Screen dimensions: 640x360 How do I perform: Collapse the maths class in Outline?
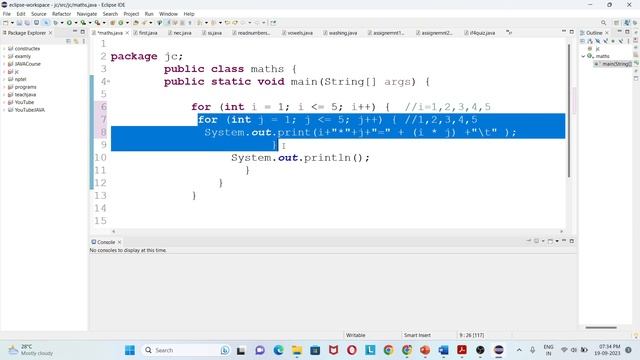(583, 56)
